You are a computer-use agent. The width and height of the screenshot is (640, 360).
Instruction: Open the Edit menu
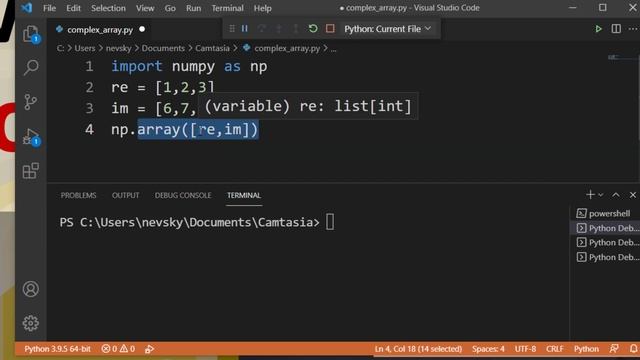(73, 8)
